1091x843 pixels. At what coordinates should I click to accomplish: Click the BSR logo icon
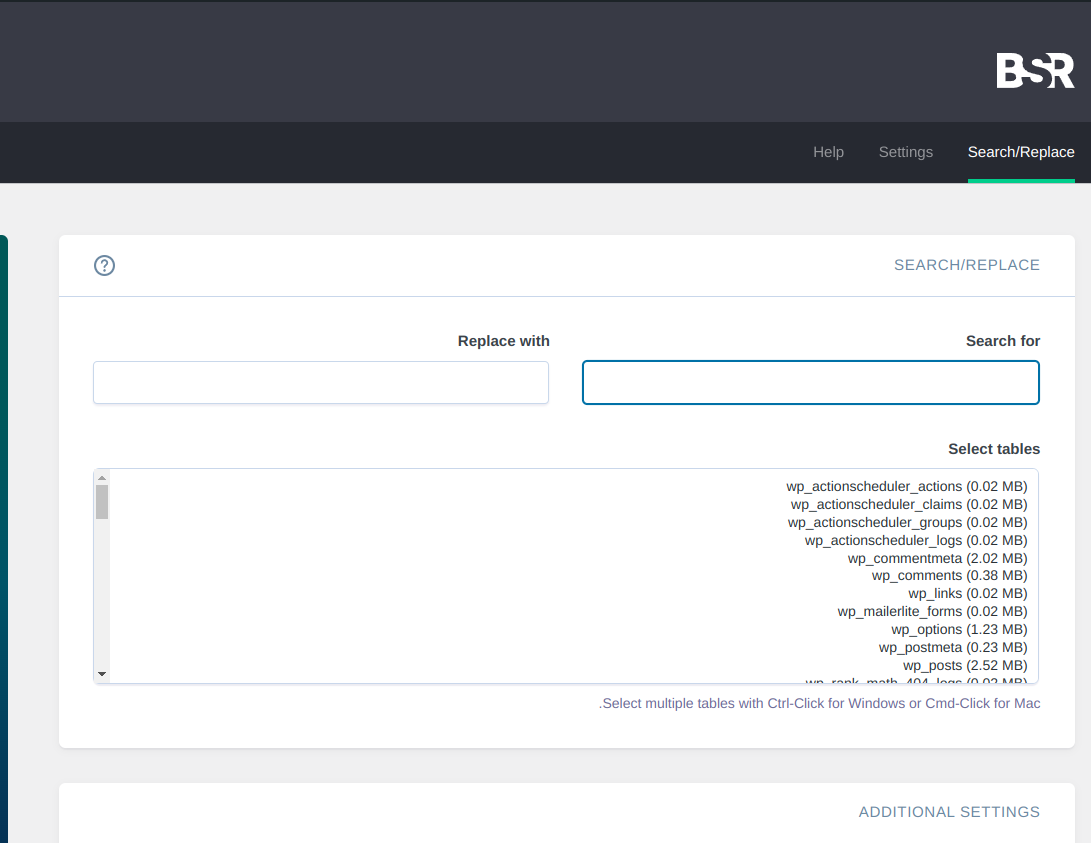[1035, 71]
